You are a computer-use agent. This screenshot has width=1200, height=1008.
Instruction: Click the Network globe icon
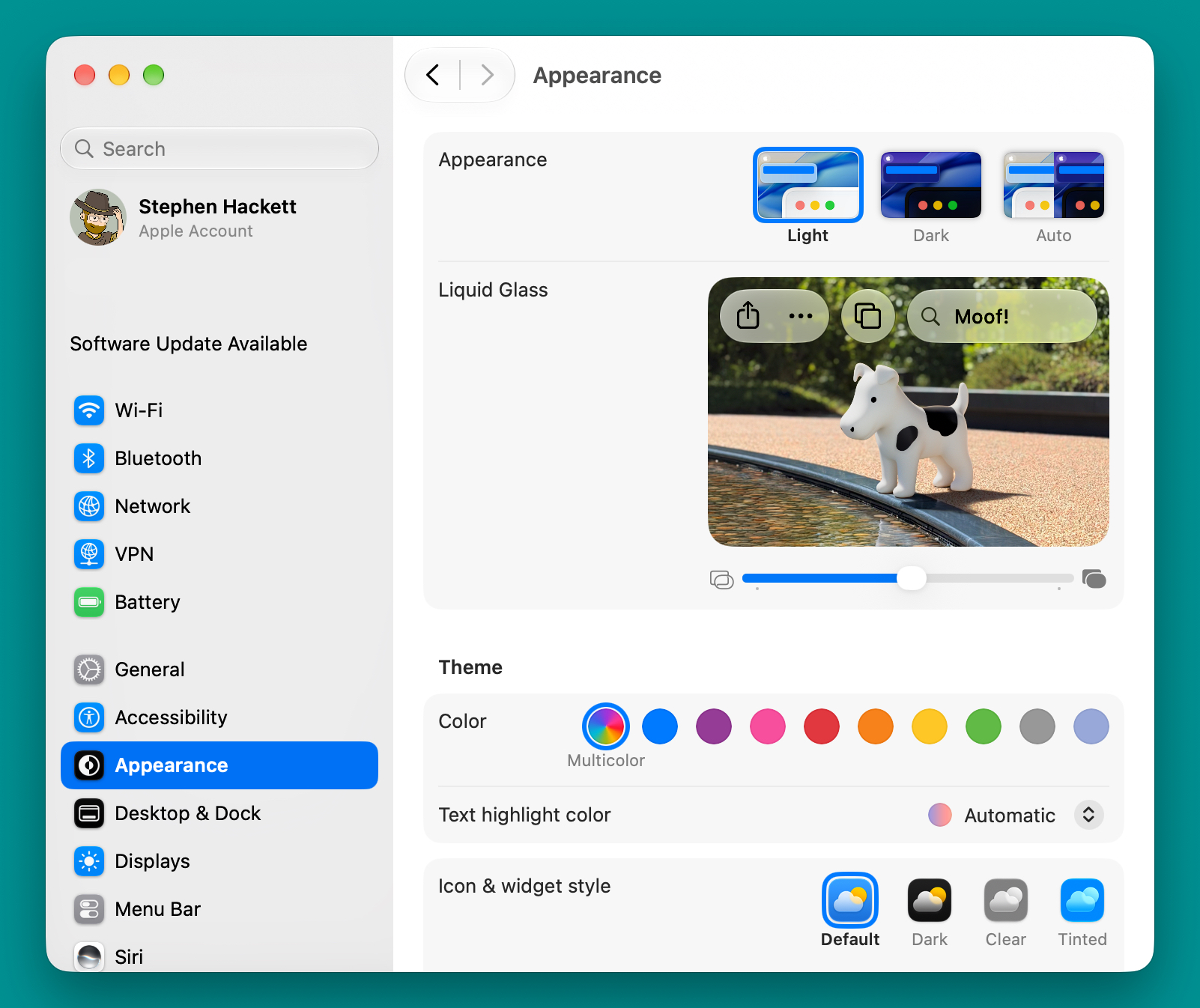89,506
